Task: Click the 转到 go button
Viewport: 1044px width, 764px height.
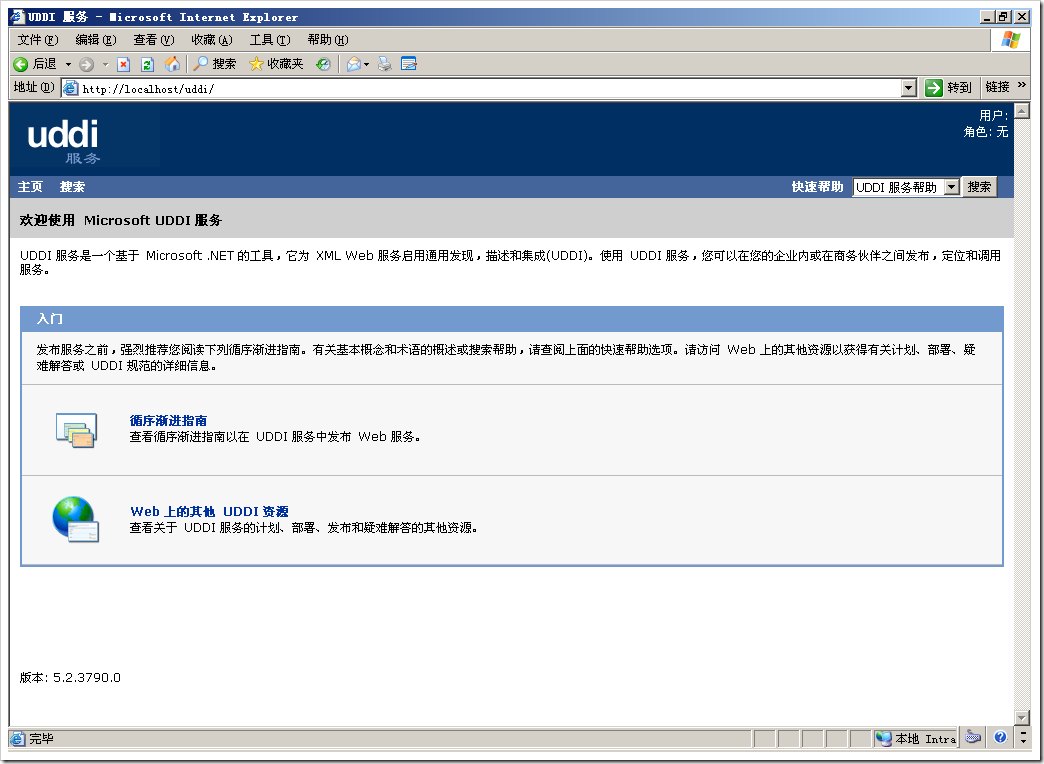Action: (x=949, y=87)
